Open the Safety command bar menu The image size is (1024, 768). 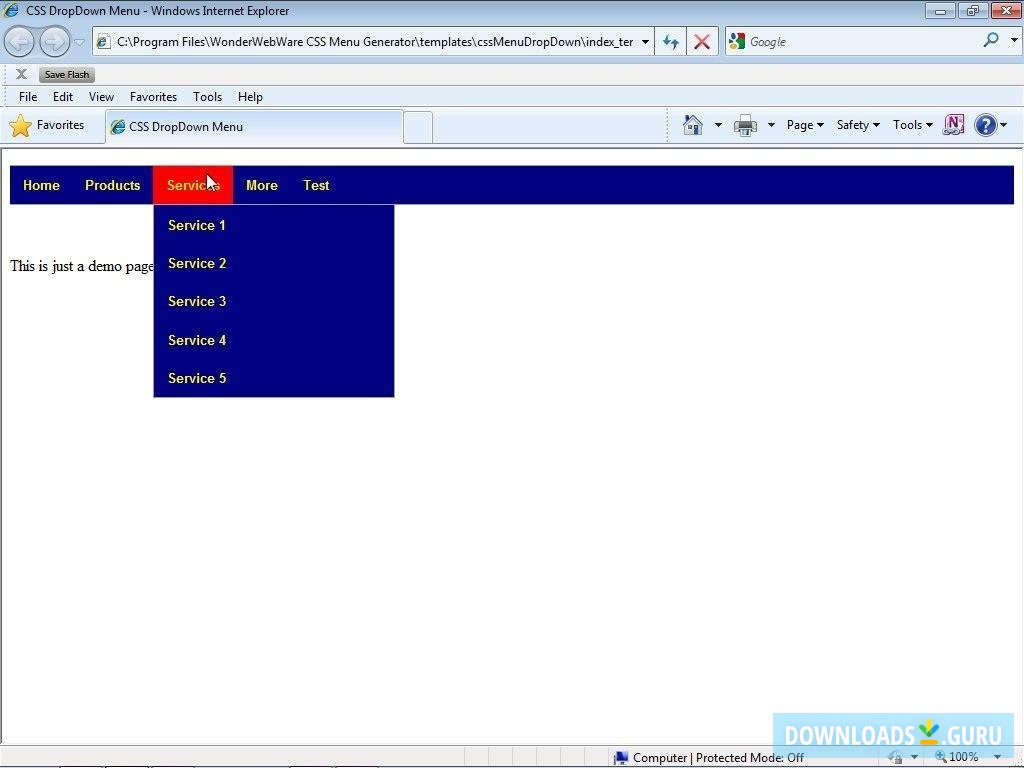[x=858, y=125]
